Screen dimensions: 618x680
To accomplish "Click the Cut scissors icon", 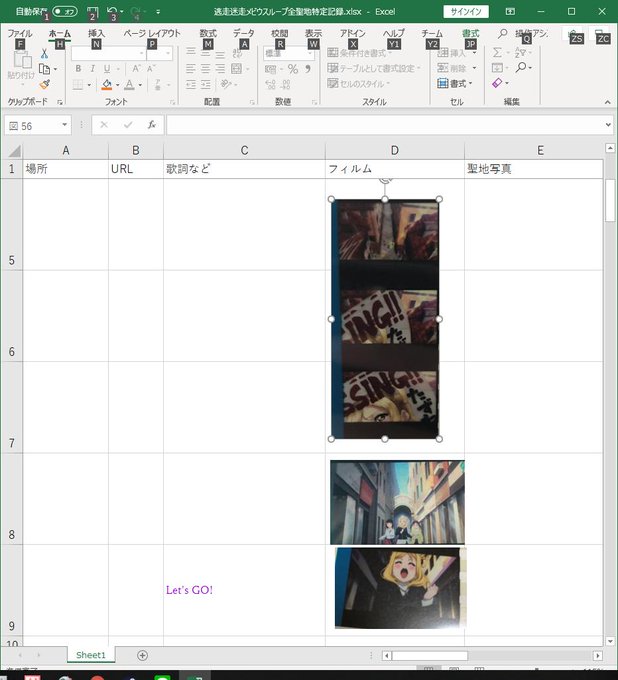I will click(x=44, y=53).
